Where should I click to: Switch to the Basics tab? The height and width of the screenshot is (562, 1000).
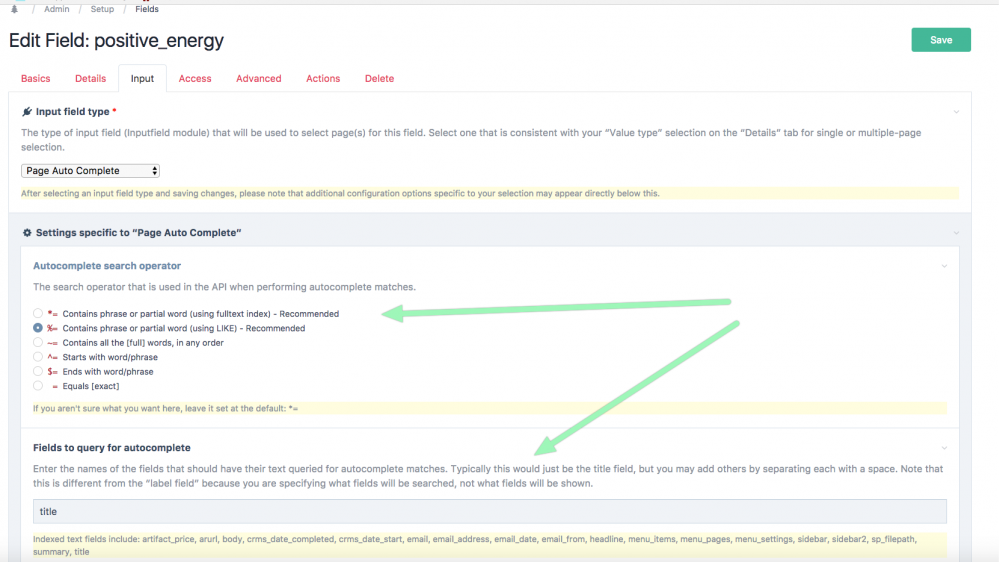point(35,79)
